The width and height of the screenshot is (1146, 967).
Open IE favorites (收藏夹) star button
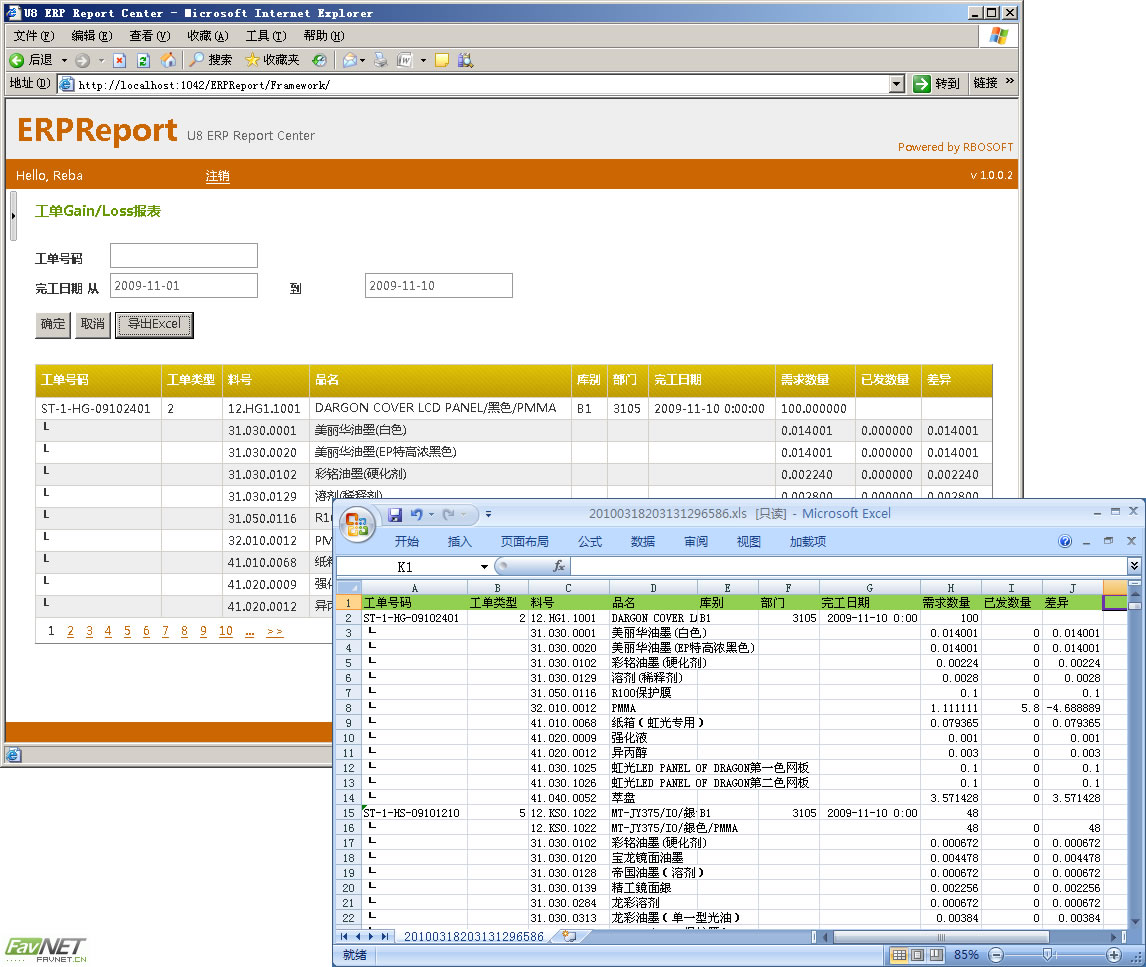(272, 60)
